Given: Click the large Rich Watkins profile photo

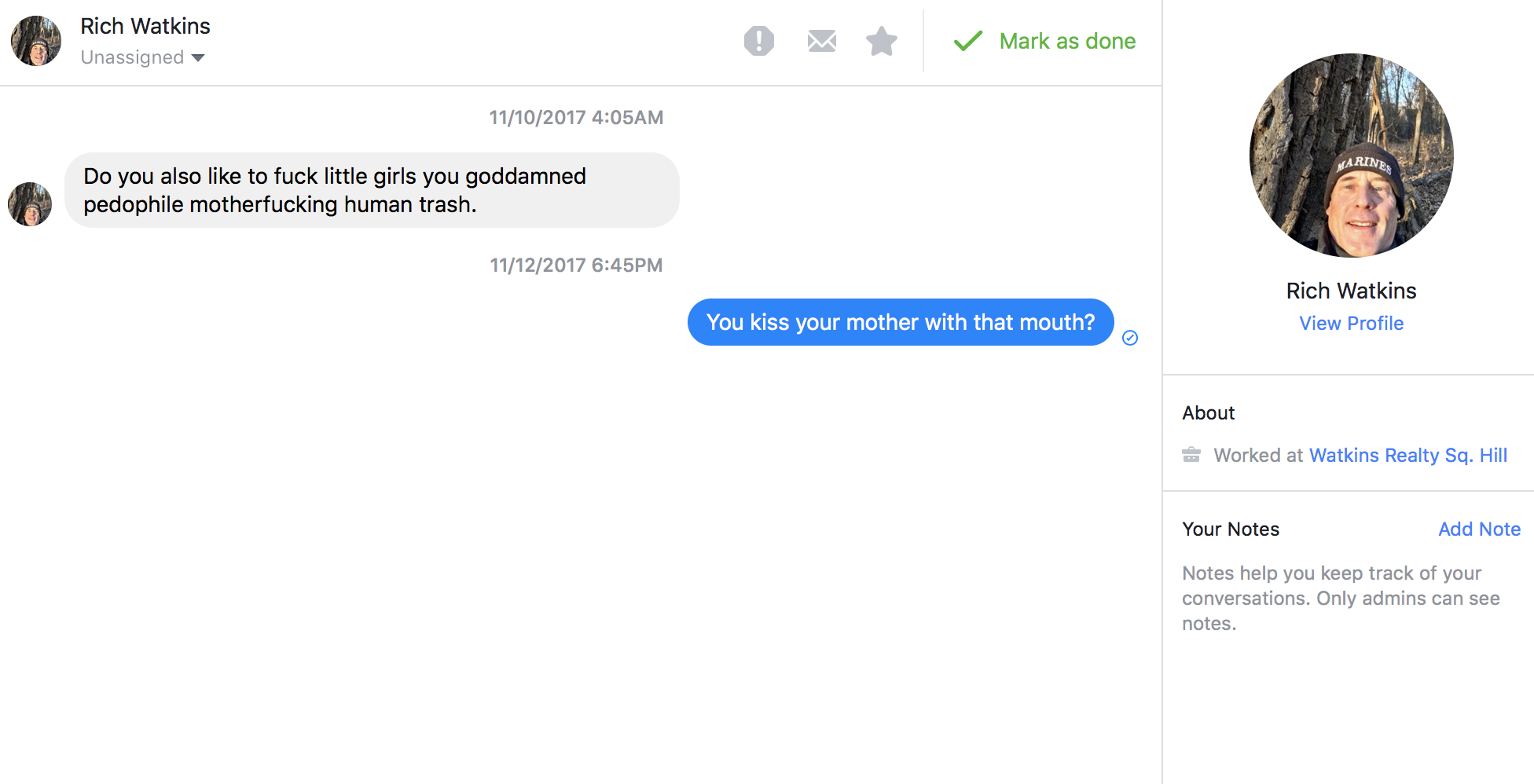Looking at the screenshot, I should 1351,156.
